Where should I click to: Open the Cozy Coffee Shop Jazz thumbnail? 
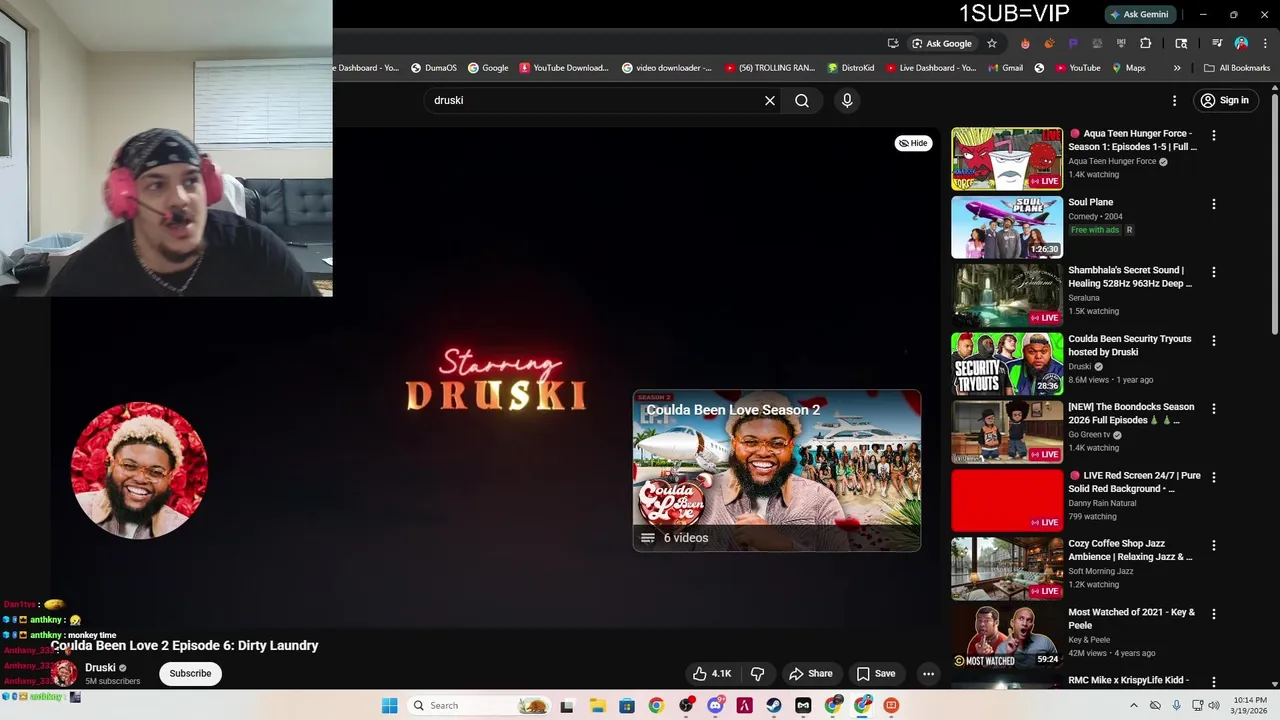[x=1007, y=568]
